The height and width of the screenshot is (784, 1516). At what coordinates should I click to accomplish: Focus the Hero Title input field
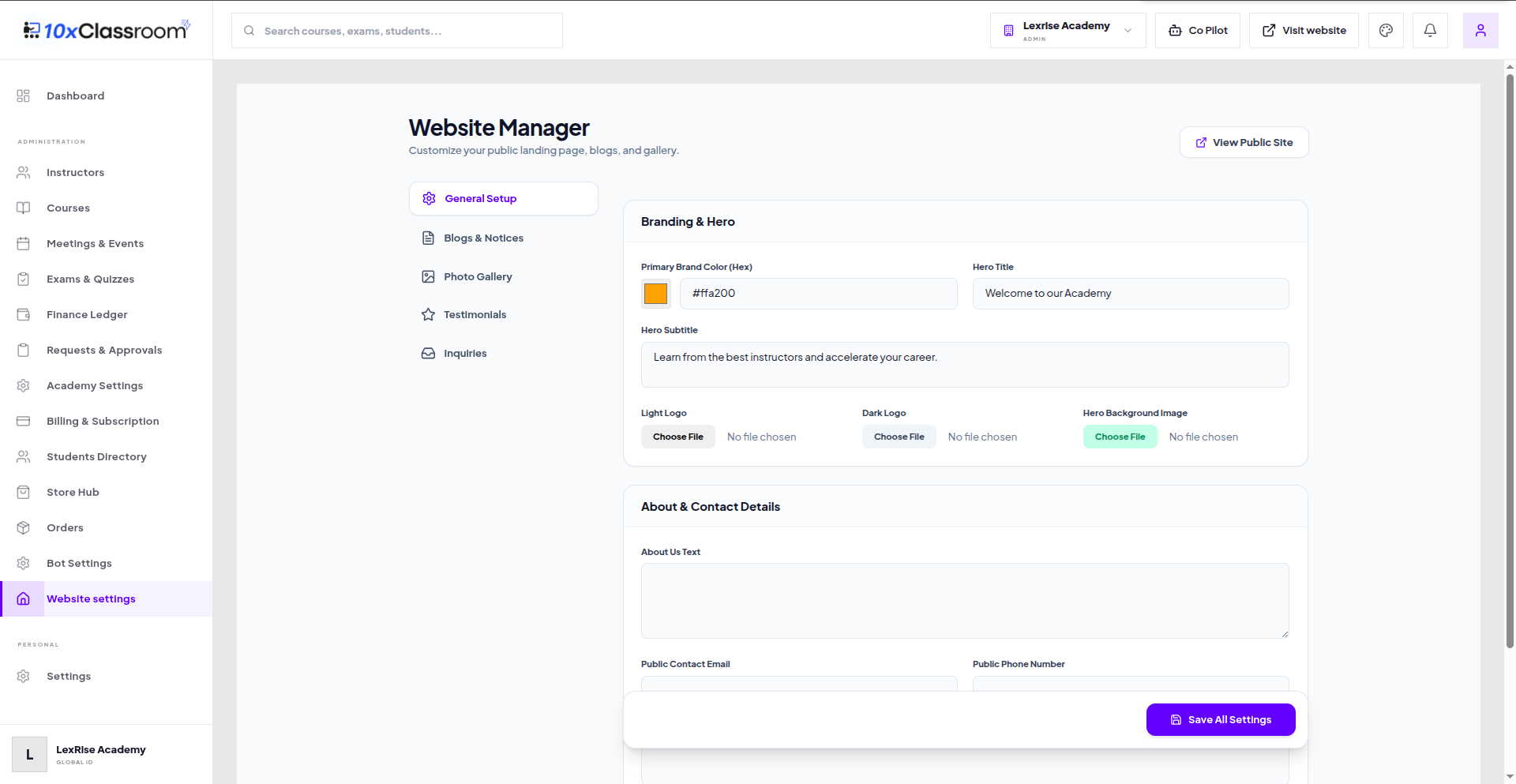(x=1131, y=294)
